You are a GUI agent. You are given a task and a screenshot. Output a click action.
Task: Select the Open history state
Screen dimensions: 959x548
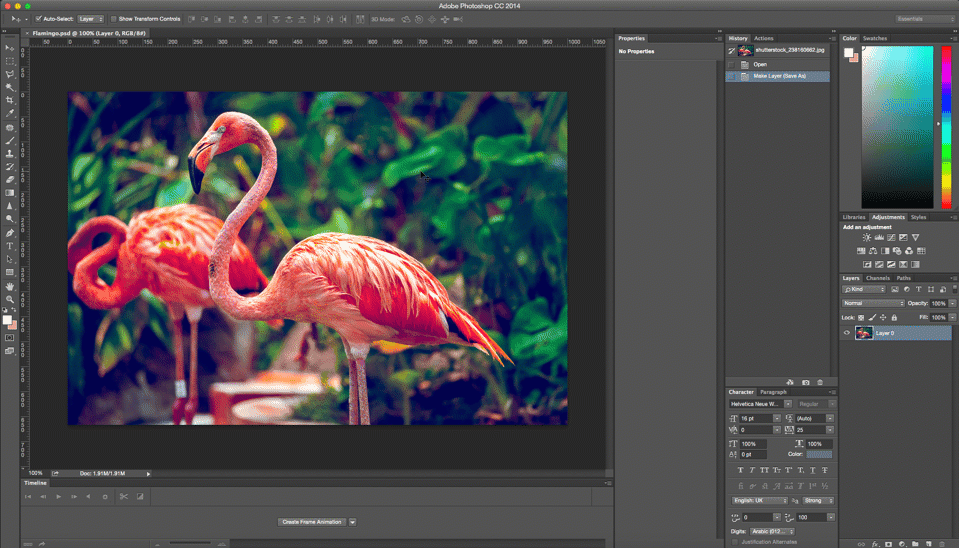(761, 64)
